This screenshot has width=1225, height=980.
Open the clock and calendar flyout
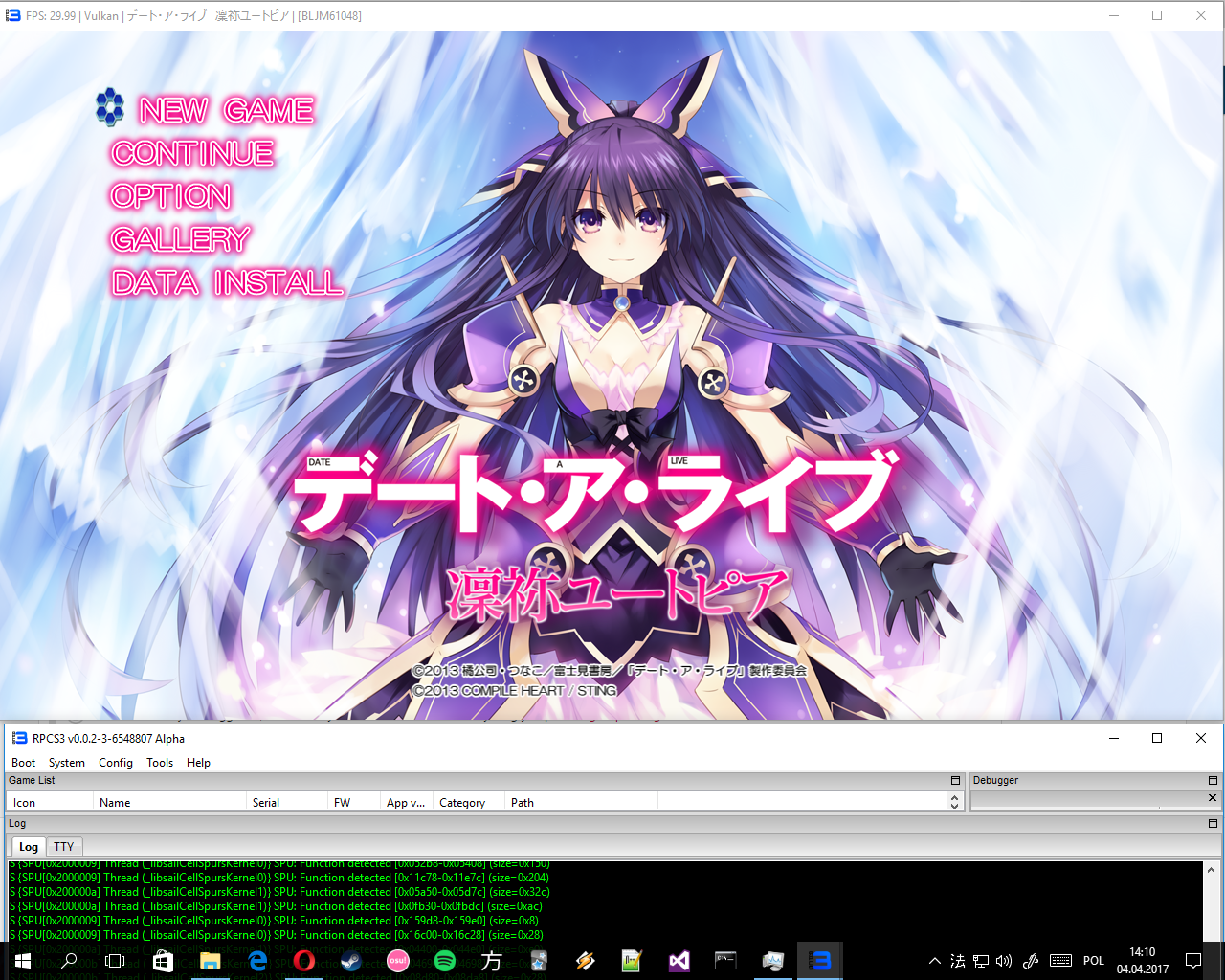click(1143, 961)
